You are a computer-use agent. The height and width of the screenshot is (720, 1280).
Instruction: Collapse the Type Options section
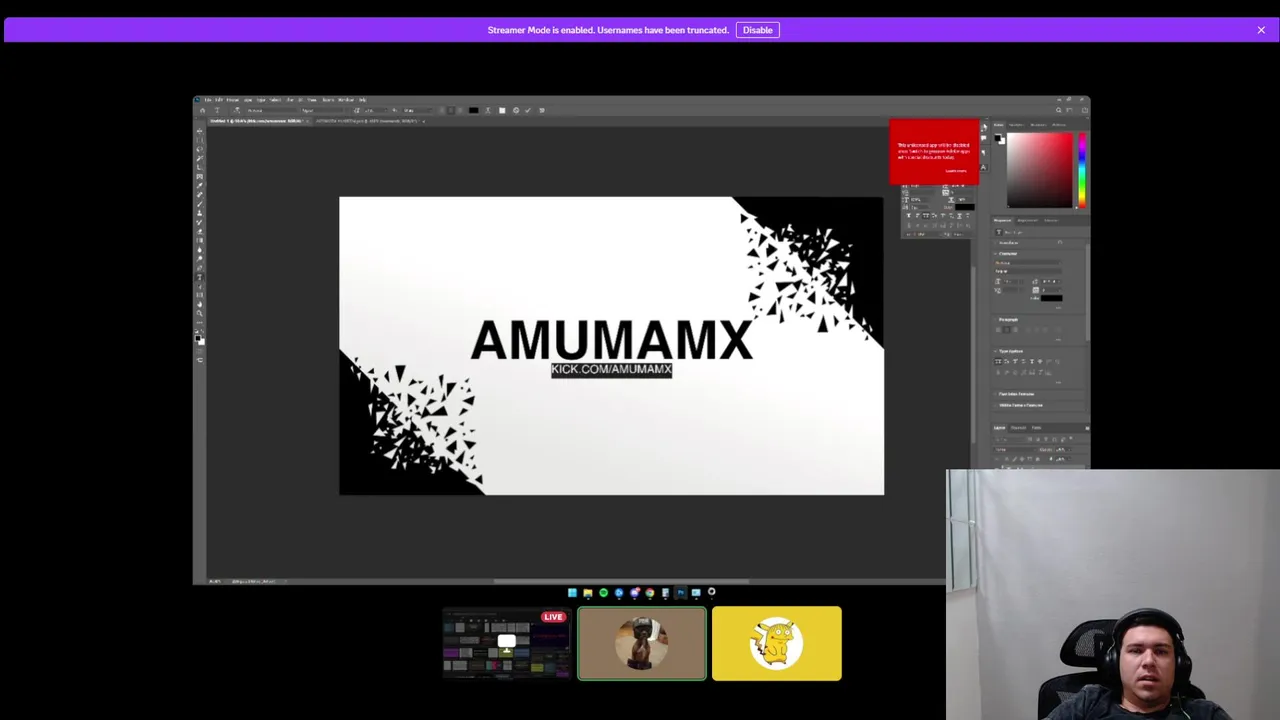pos(995,351)
